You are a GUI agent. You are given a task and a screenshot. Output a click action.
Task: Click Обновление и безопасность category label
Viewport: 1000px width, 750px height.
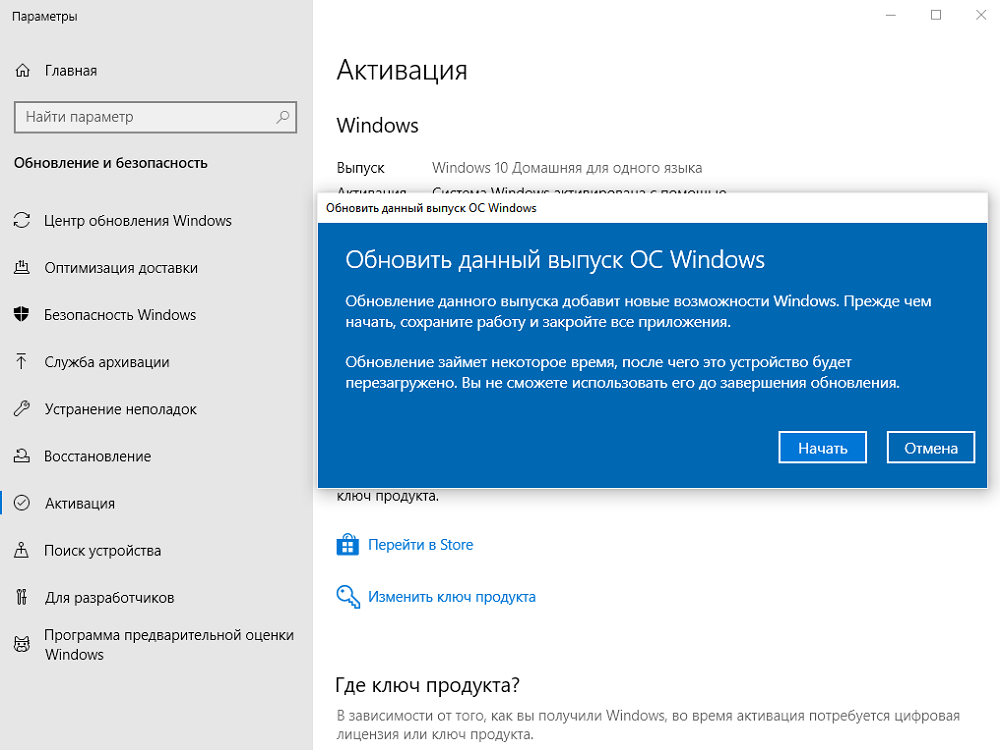click(111, 163)
